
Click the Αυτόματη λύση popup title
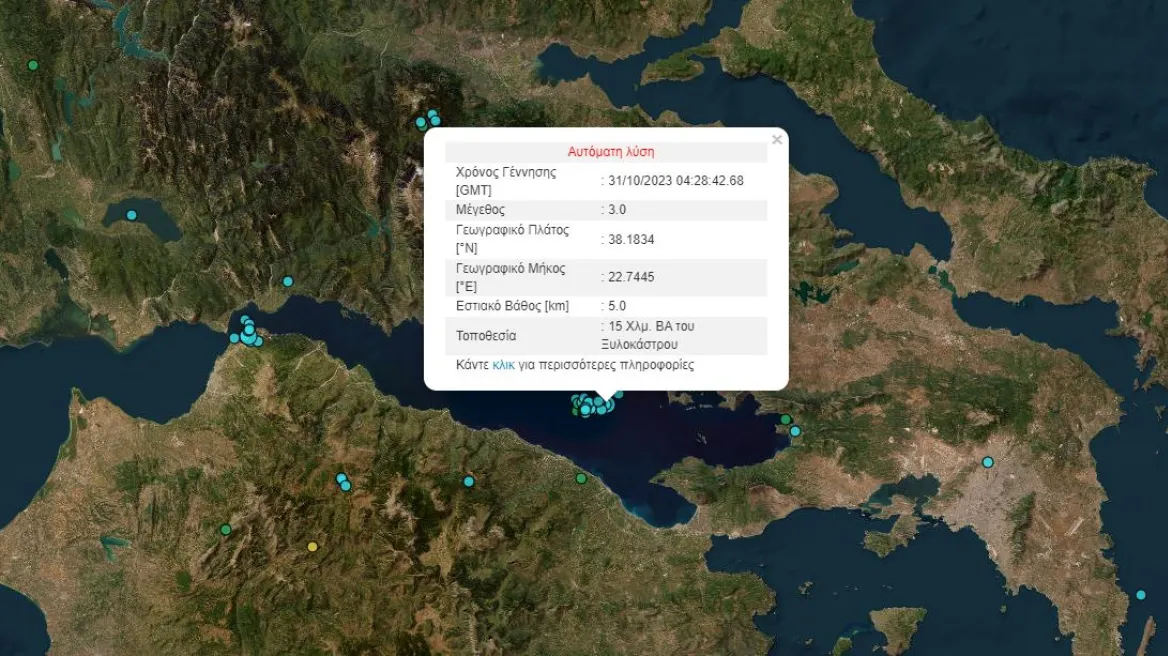coord(611,151)
